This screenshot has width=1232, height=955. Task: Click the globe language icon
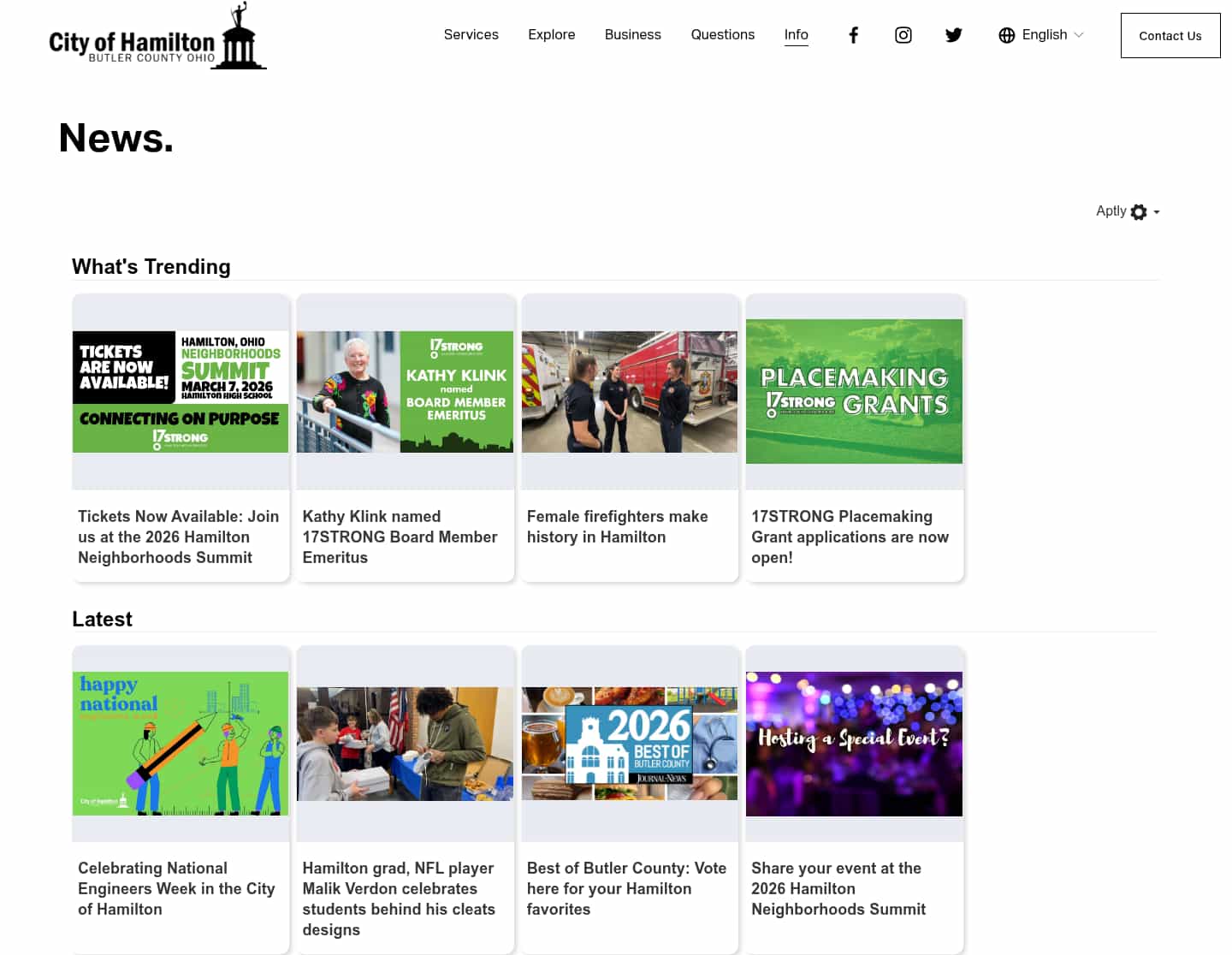(x=1006, y=35)
